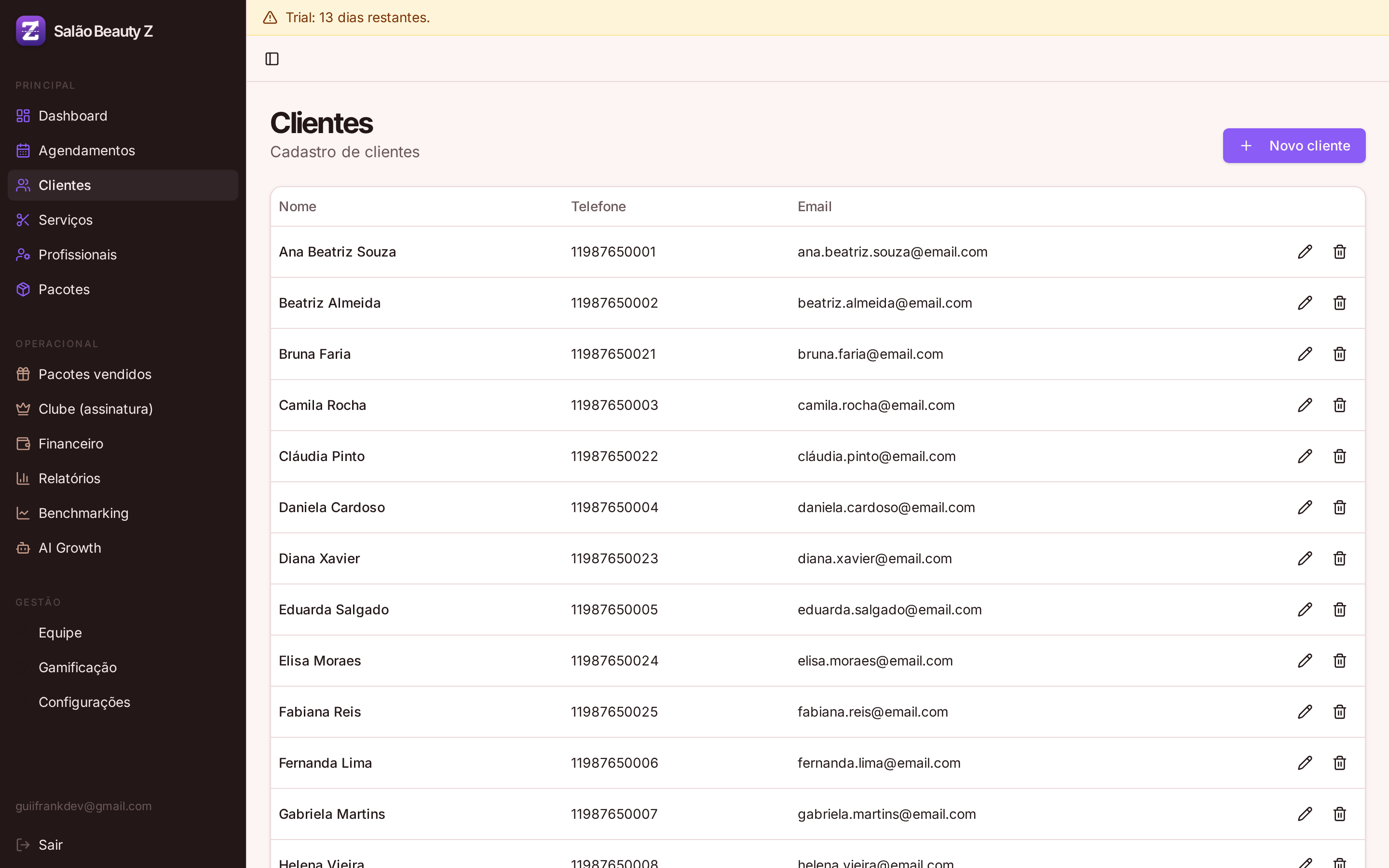Image resolution: width=1389 pixels, height=868 pixels.
Task: Edit client Bruna Faria
Action: pos(1305,353)
